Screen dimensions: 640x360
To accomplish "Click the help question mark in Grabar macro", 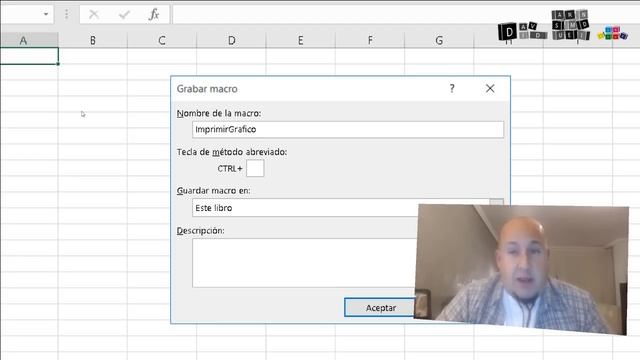I will pos(452,88).
